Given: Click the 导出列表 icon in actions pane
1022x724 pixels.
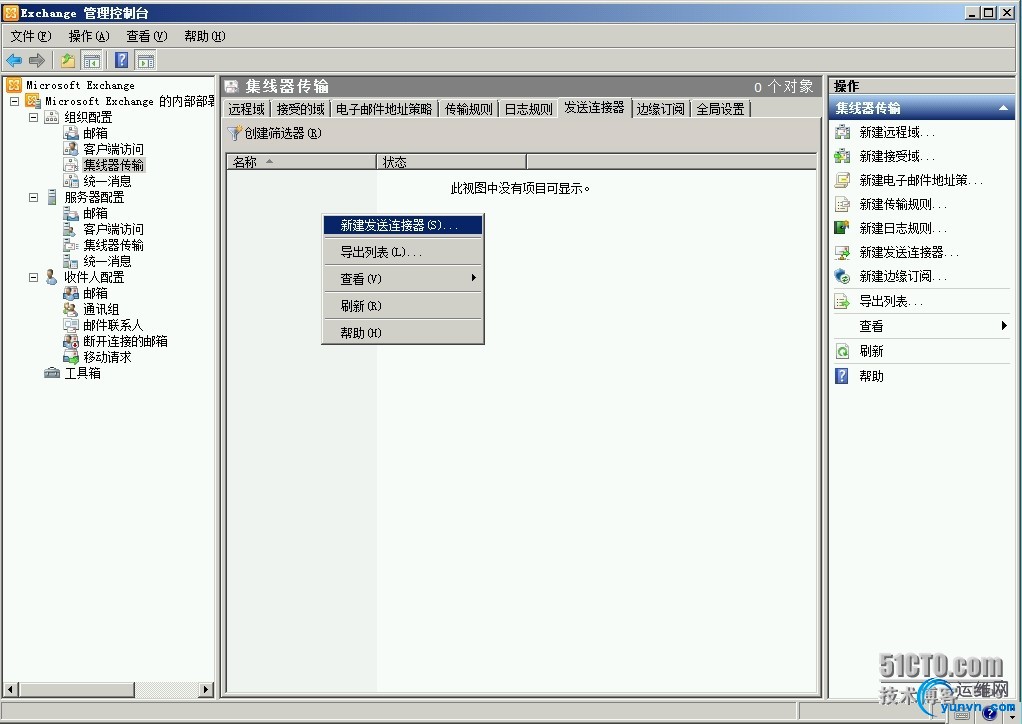Looking at the screenshot, I should pos(842,301).
